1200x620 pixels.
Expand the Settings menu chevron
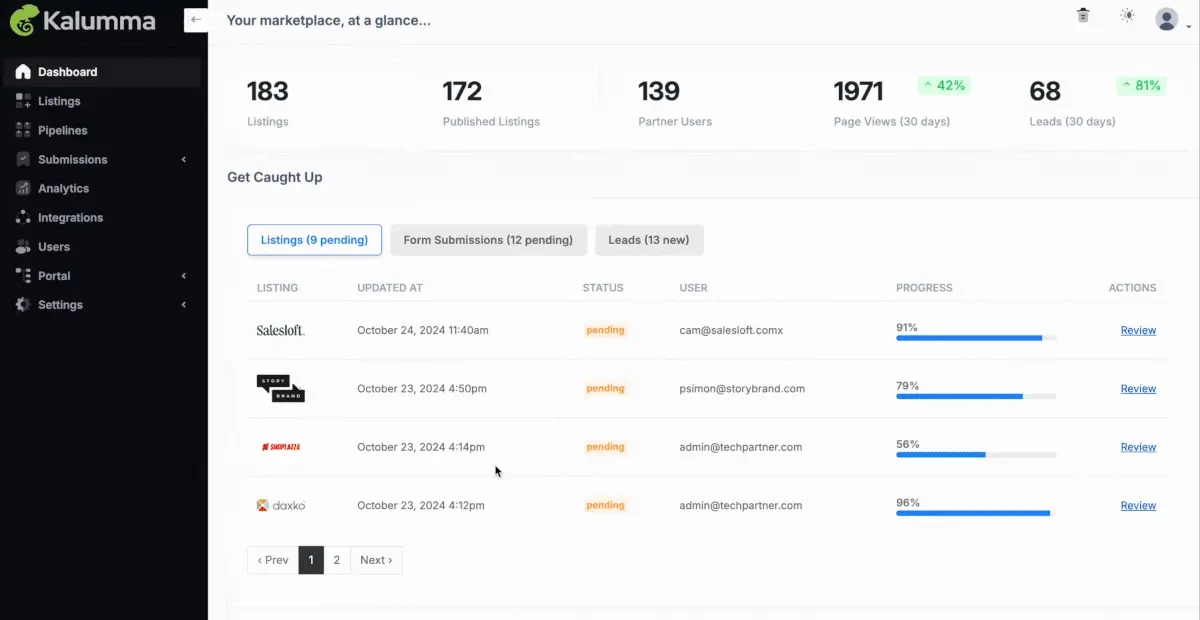coord(184,305)
